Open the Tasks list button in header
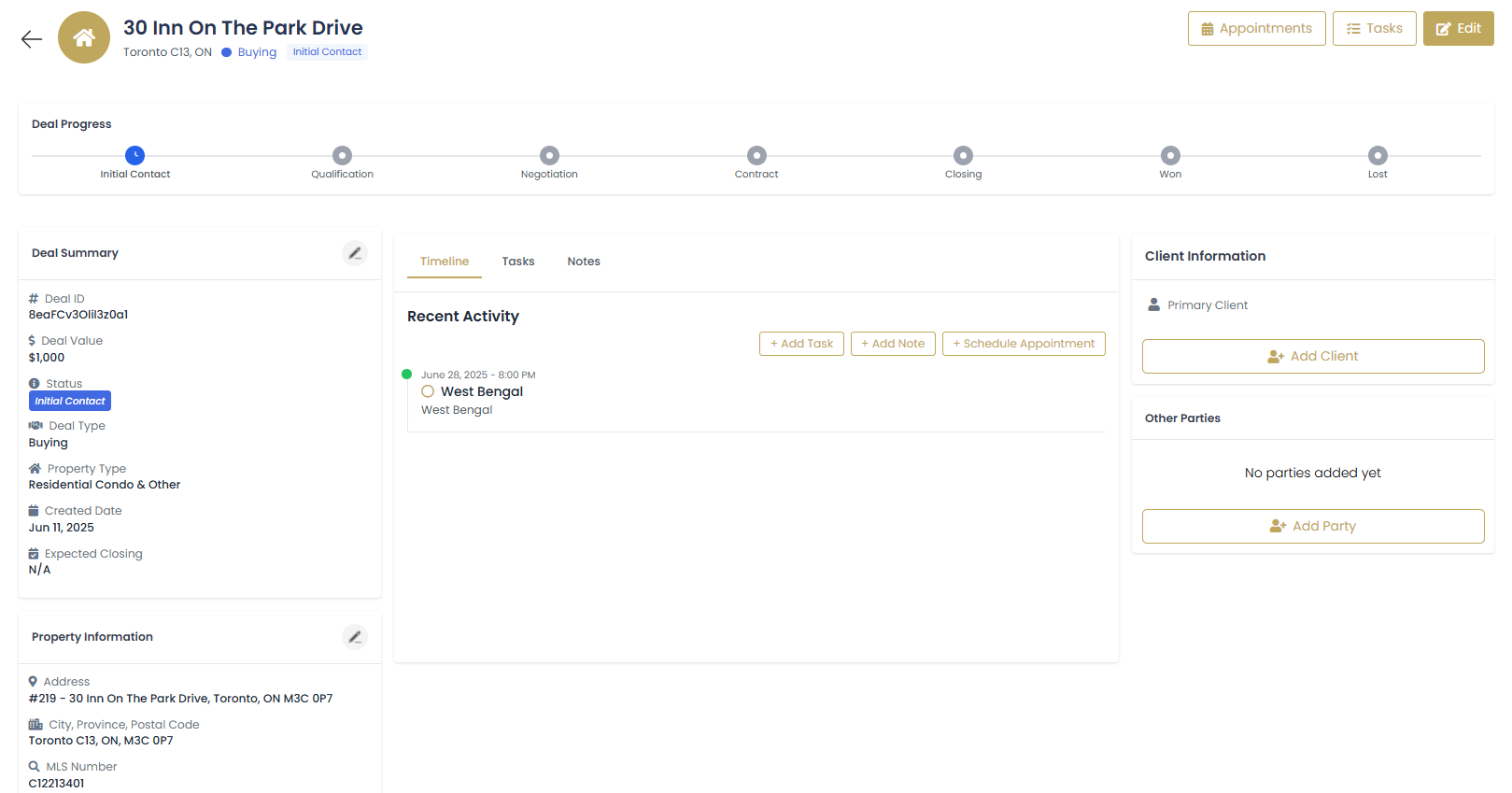This screenshot has height=793, width=1512. 1374,29
